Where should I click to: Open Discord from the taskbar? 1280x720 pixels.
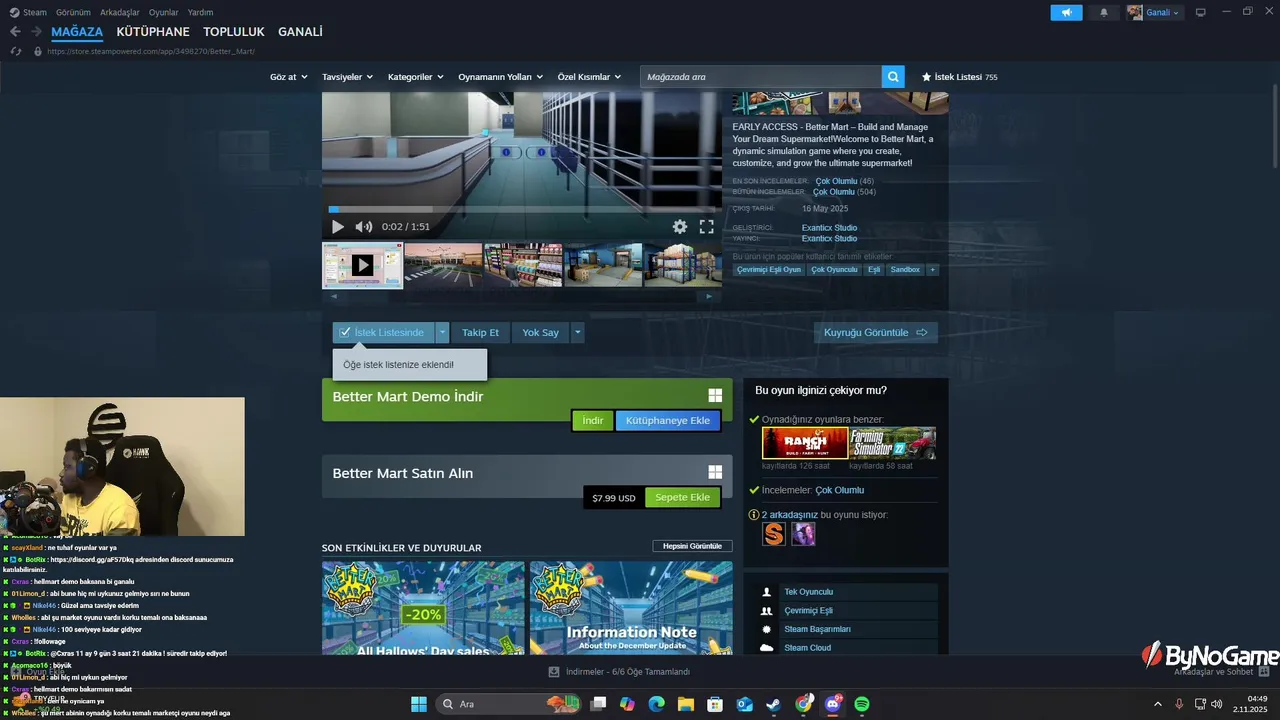[x=833, y=704]
